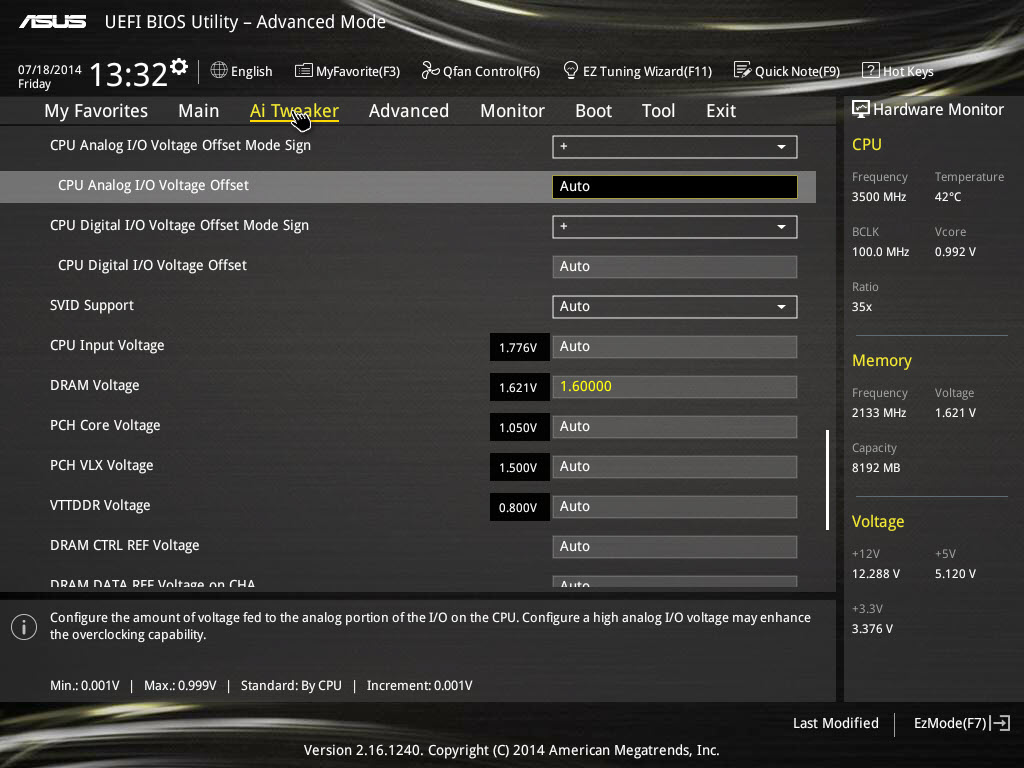The width and height of the screenshot is (1024, 768).
Task: Click the DRAM Voltage 1.60000 field
Action: 675,387
